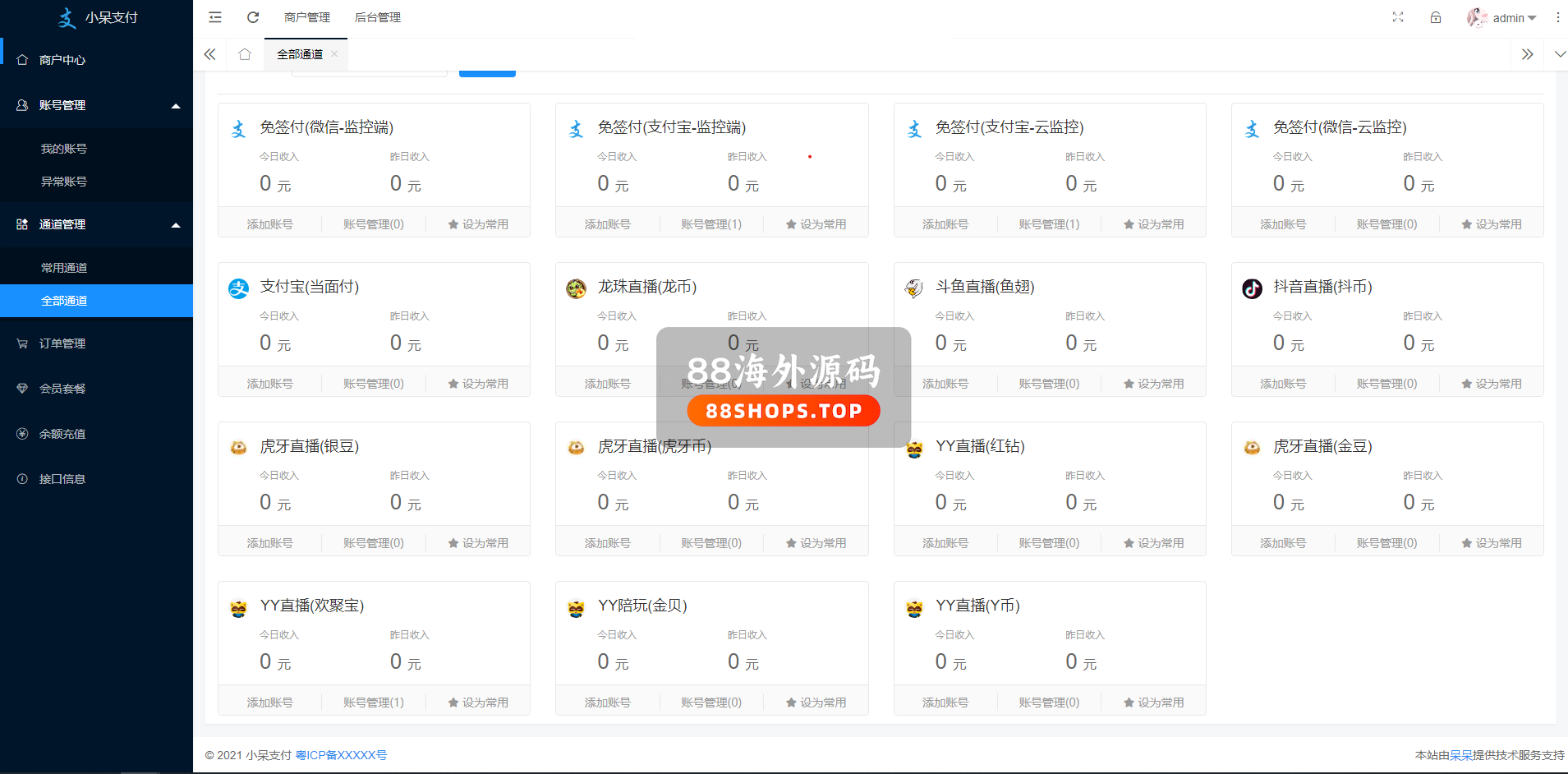Enter fullscreen using the expand icon
The width and height of the screenshot is (1568, 774).
click(1398, 17)
